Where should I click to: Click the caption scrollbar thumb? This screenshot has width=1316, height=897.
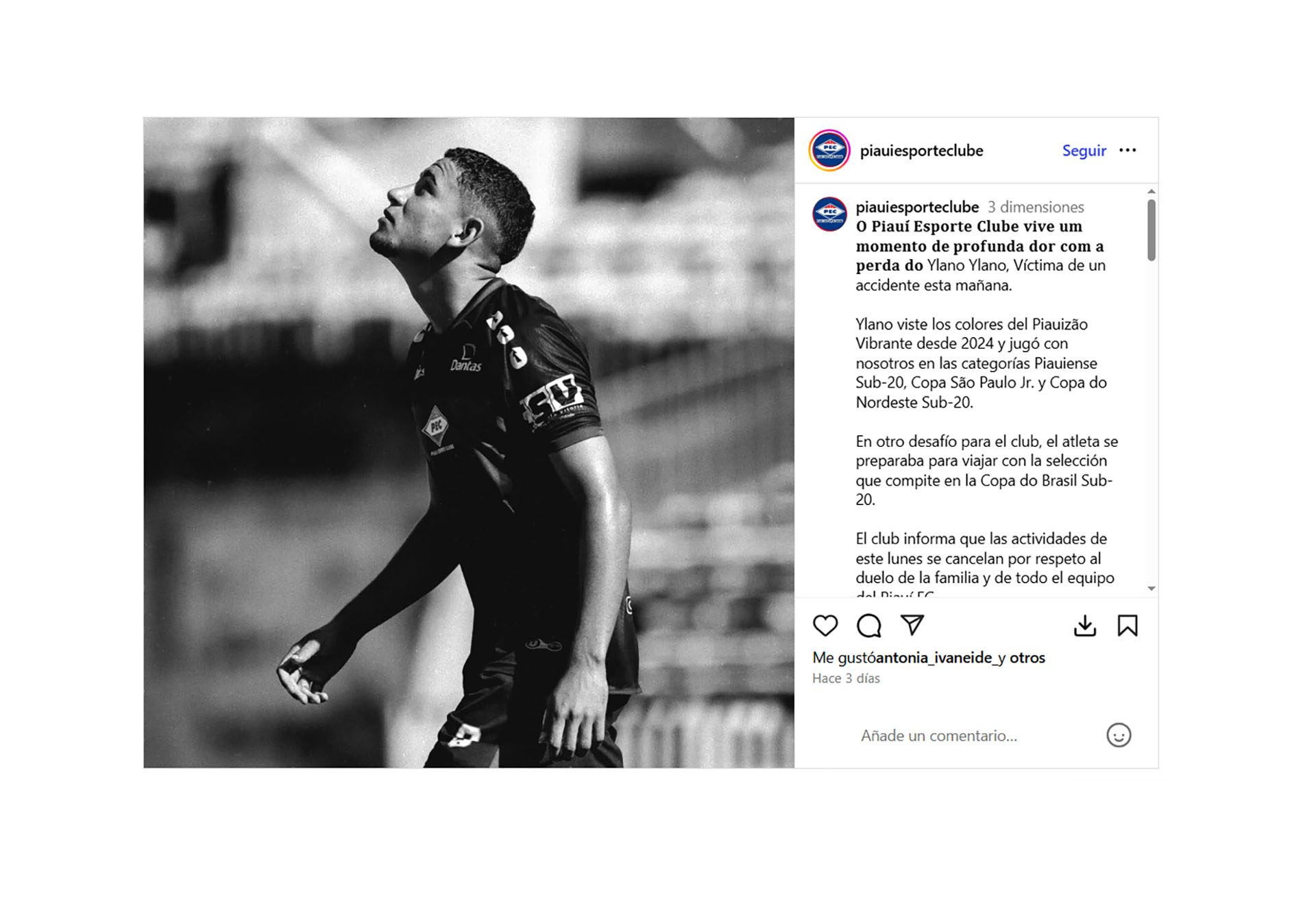tap(1151, 230)
